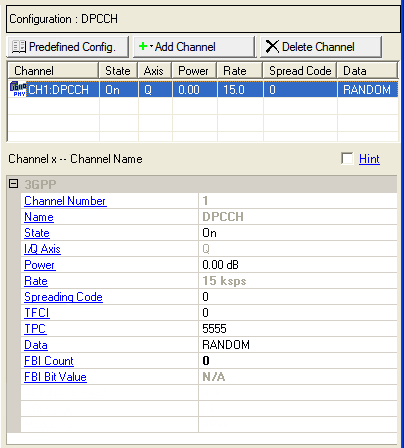
Task: Click the Delete Channel button
Action: tap(321, 47)
